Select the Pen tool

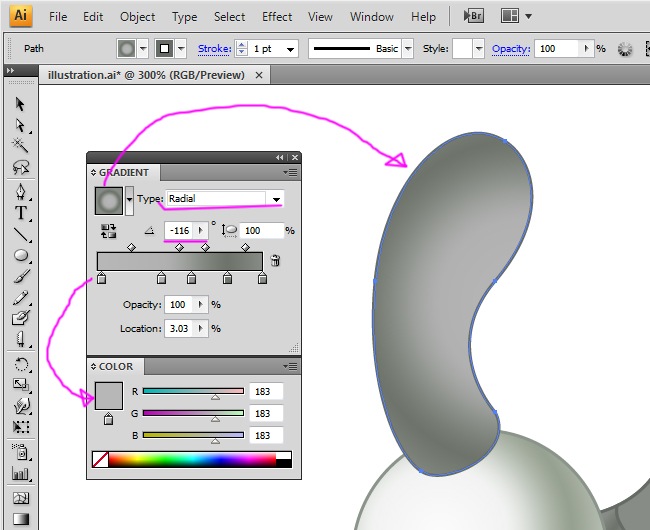[19, 192]
